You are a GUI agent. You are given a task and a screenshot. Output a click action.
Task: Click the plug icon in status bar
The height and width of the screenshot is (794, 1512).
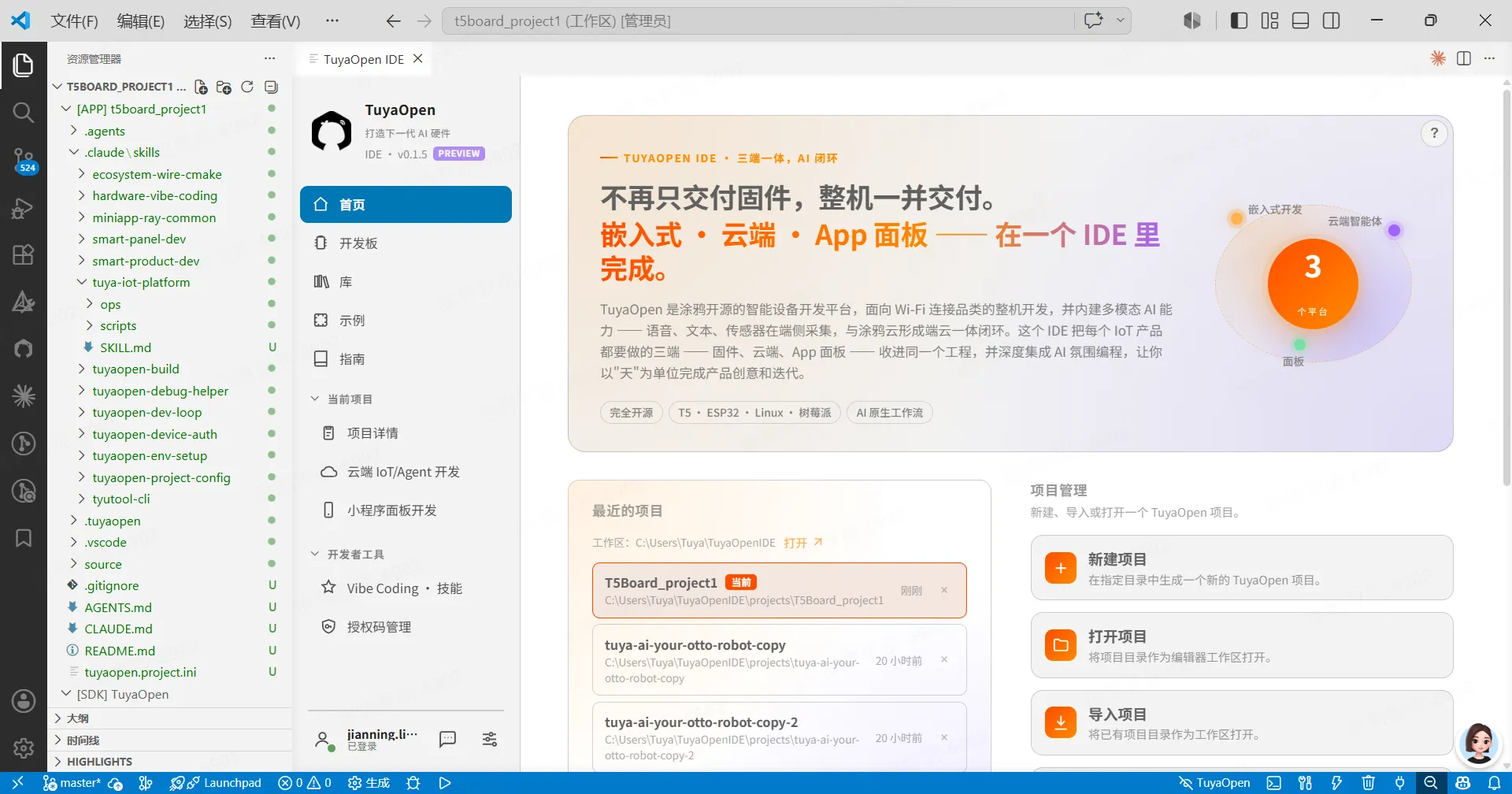(x=1399, y=783)
